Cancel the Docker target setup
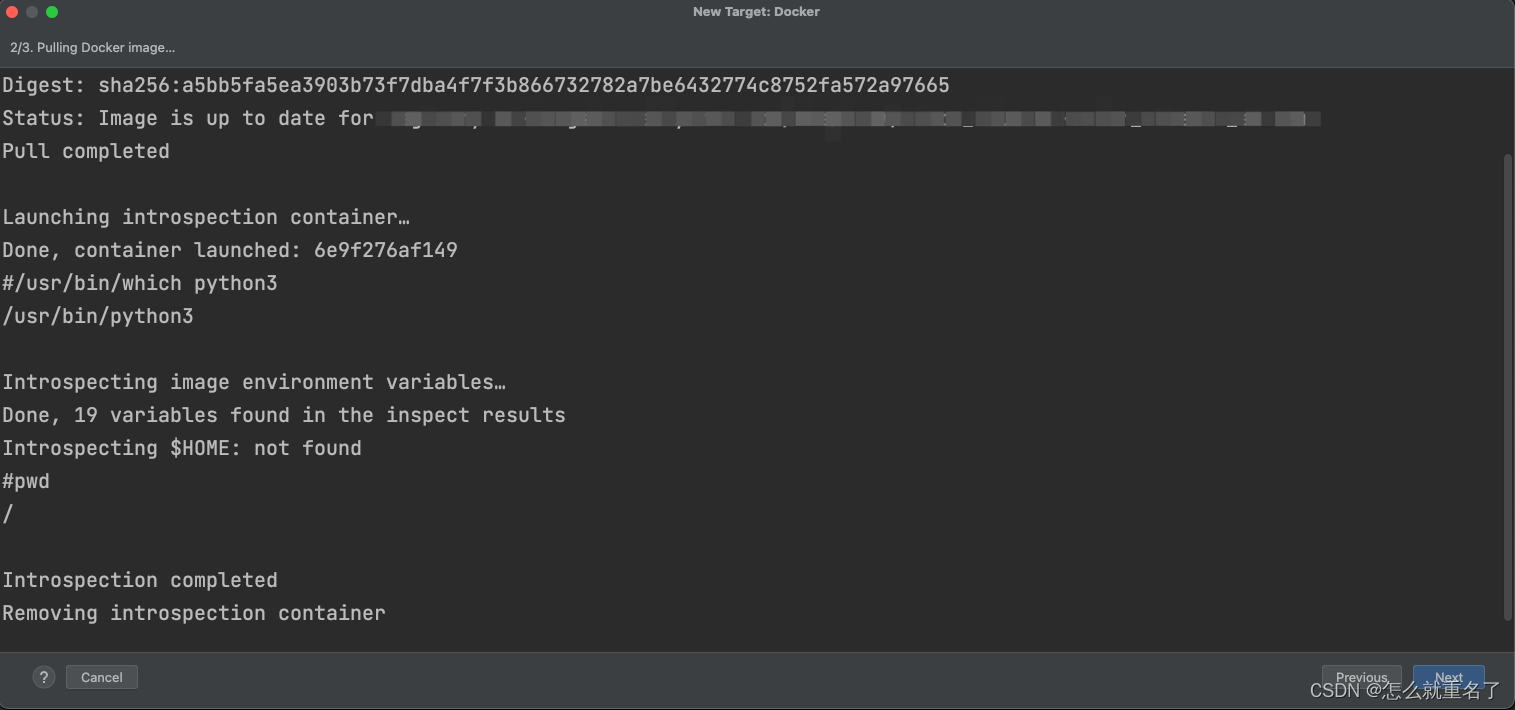The height and width of the screenshot is (710, 1515). pyautogui.click(x=101, y=677)
